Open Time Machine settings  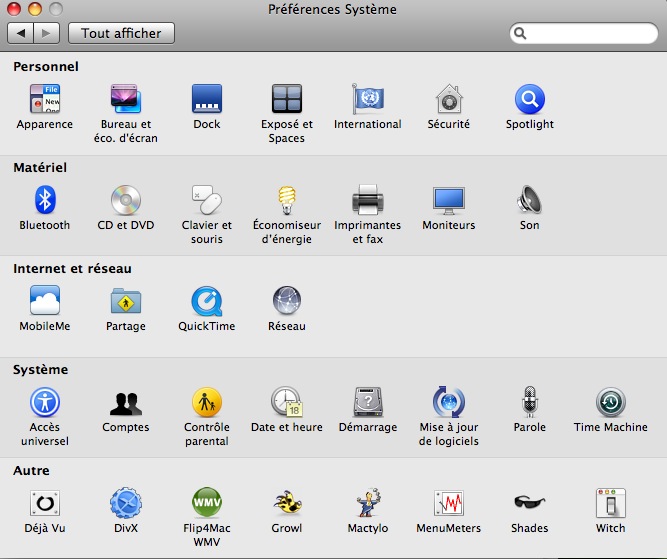[610, 403]
